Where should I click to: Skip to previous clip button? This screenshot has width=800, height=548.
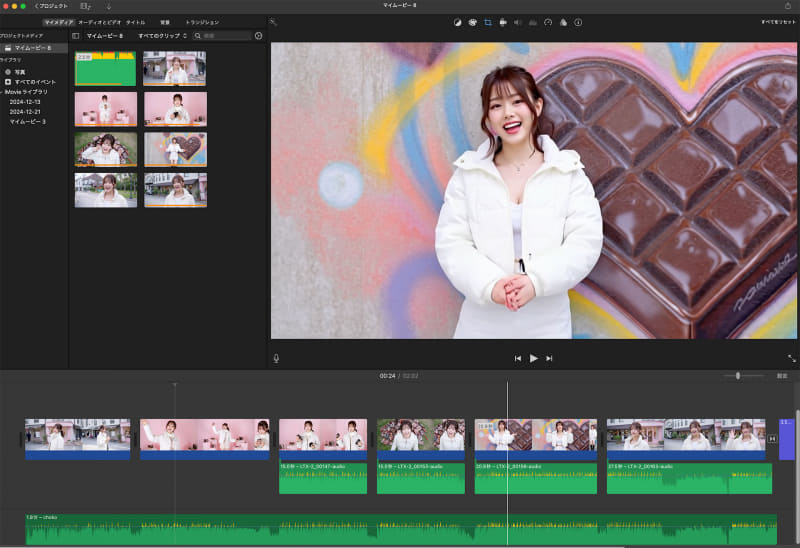coord(518,358)
